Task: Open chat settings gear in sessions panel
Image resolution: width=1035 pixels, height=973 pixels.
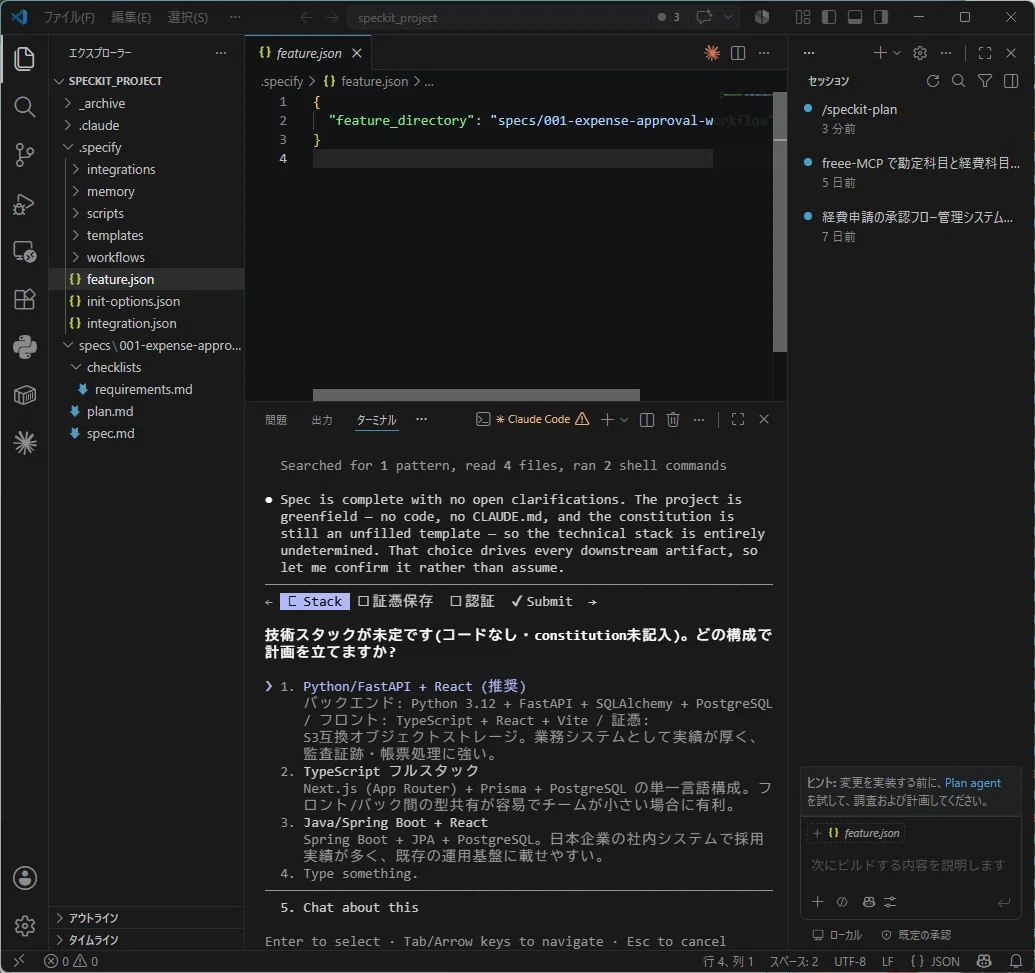Action: coord(920,53)
